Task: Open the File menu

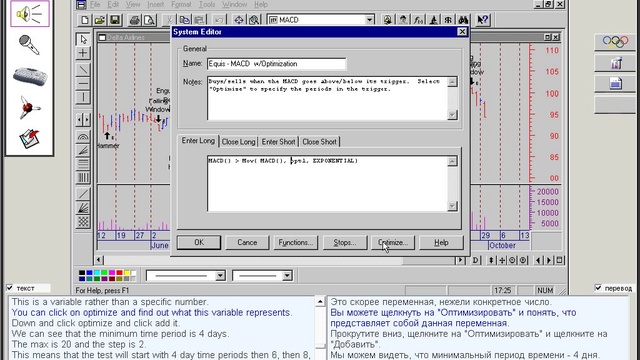Action: coord(95,4)
